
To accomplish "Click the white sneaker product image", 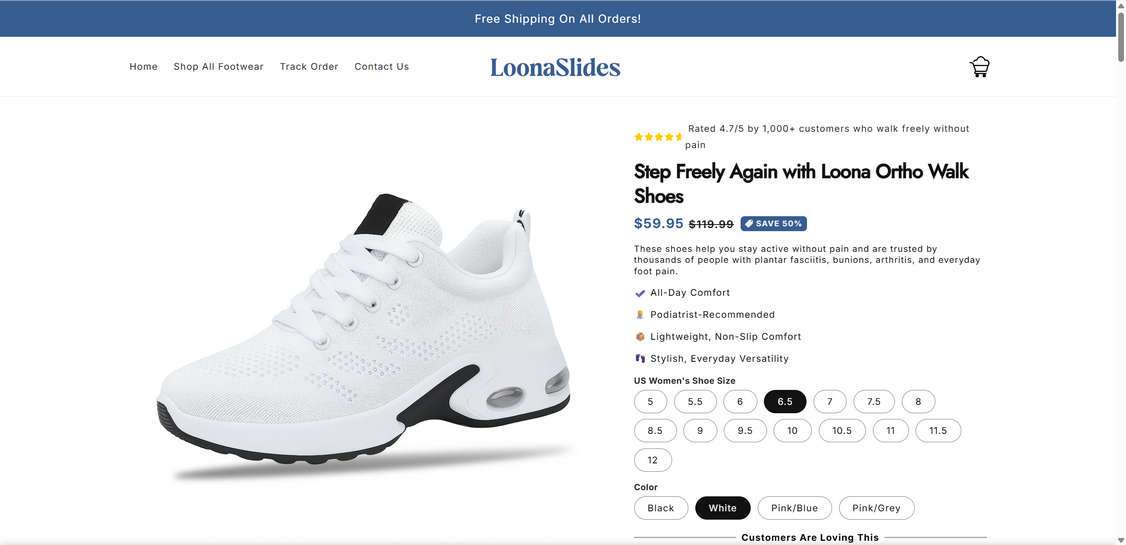I will (365, 335).
